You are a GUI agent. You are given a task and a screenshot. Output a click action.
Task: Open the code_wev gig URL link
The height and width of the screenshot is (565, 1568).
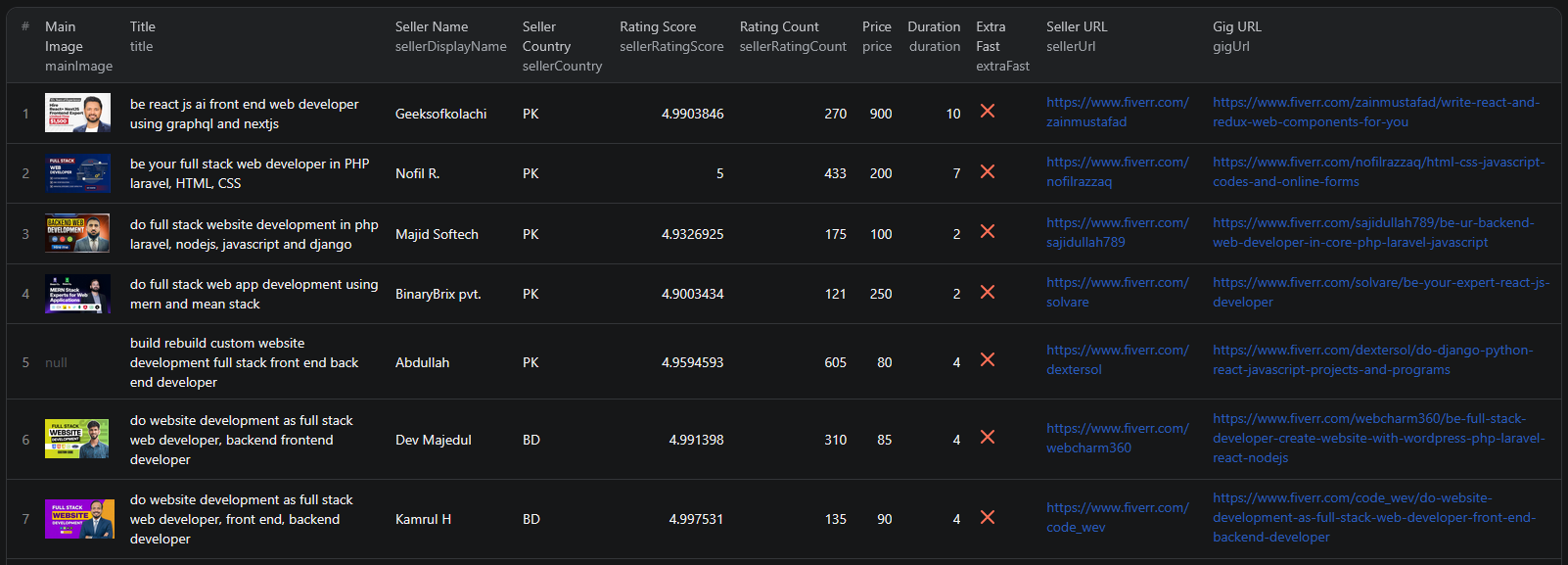1373,518
